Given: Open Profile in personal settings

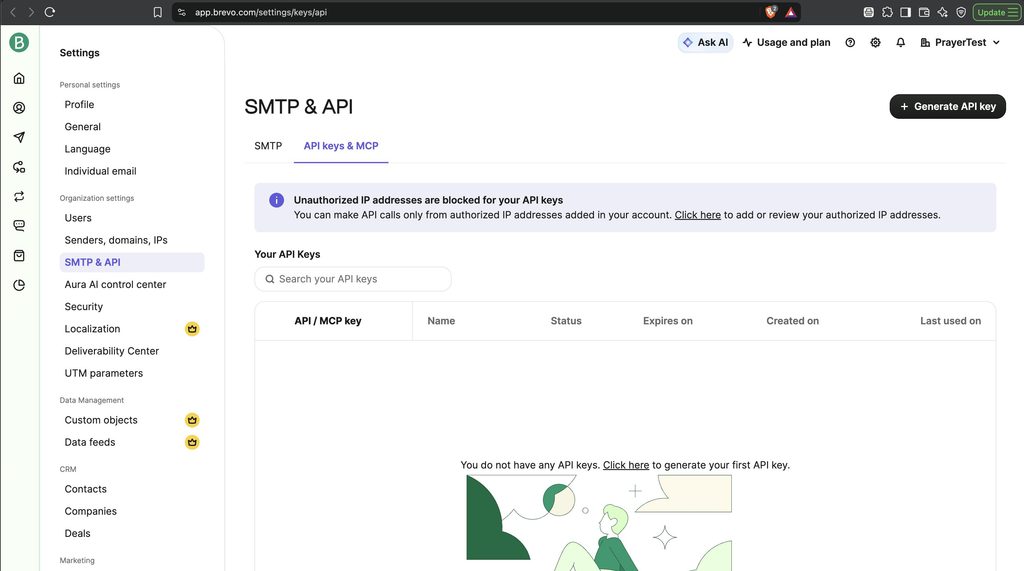Looking at the screenshot, I should (79, 105).
